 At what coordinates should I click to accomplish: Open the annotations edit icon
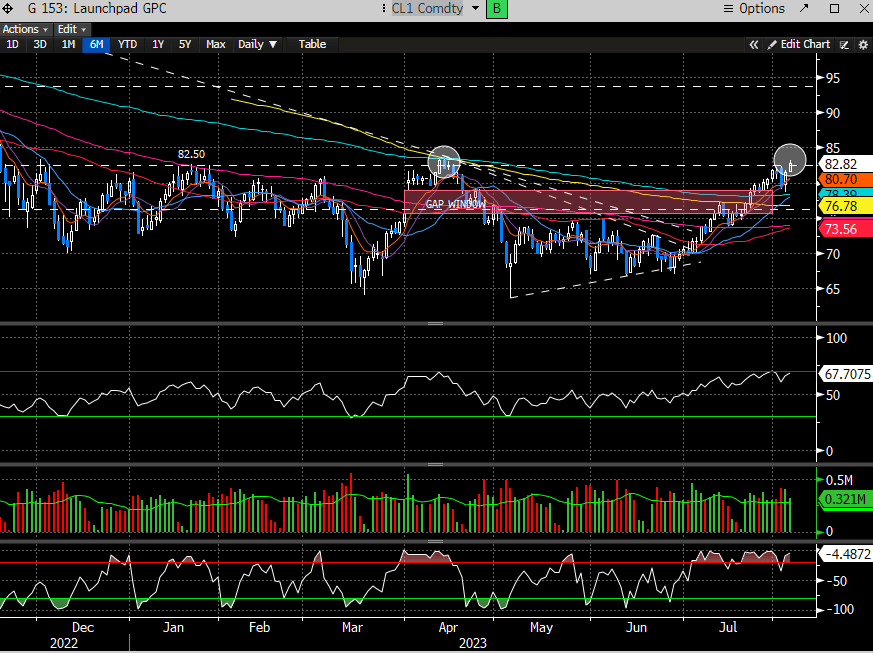coord(845,45)
